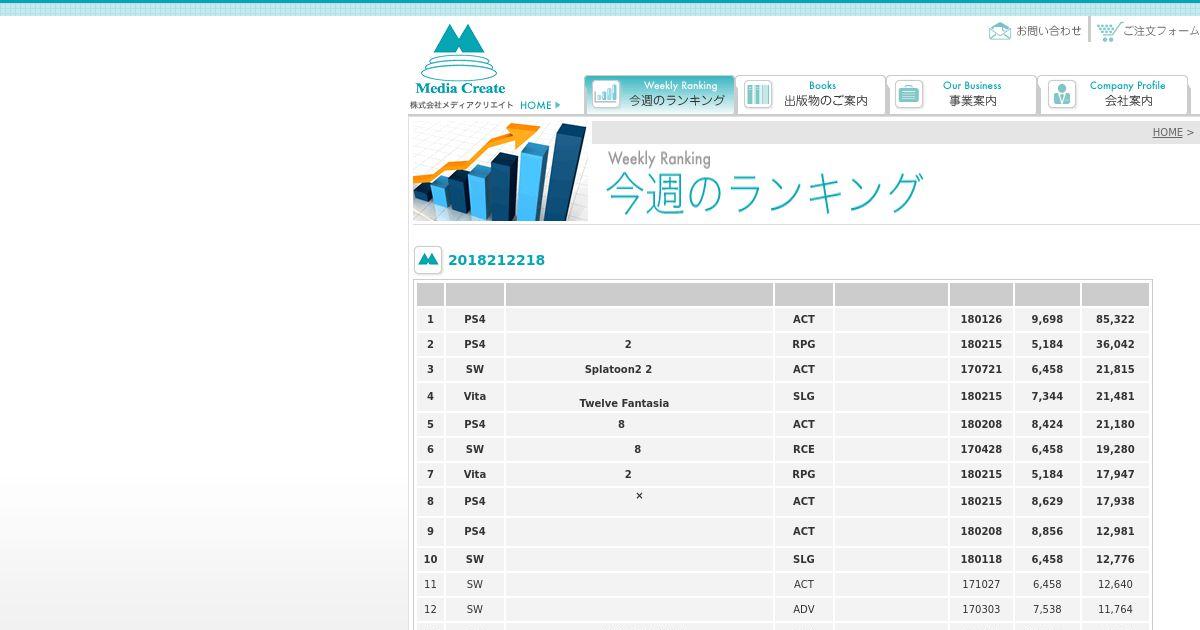Select the Splatoon2 2 title cell
This screenshot has width=1200, height=630.
click(640, 369)
